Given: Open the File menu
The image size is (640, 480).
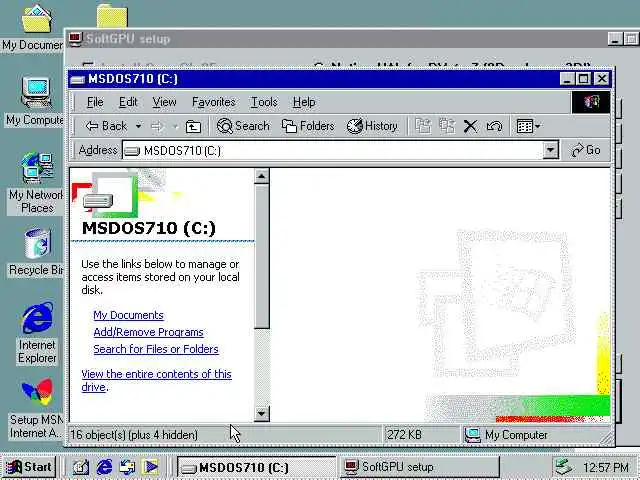Looking at the screenshot, I should coord(95,102).
